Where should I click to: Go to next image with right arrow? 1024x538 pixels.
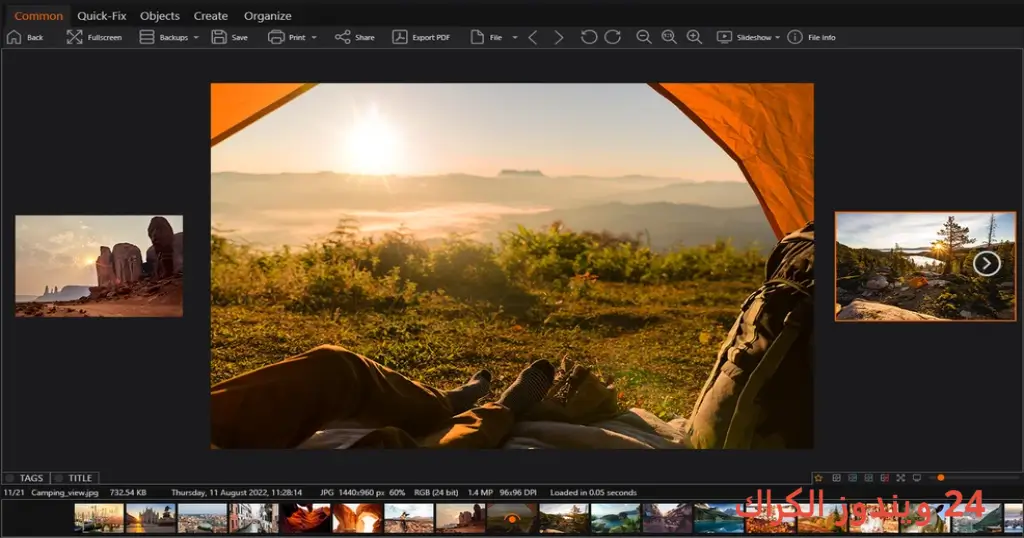[558, 37]
